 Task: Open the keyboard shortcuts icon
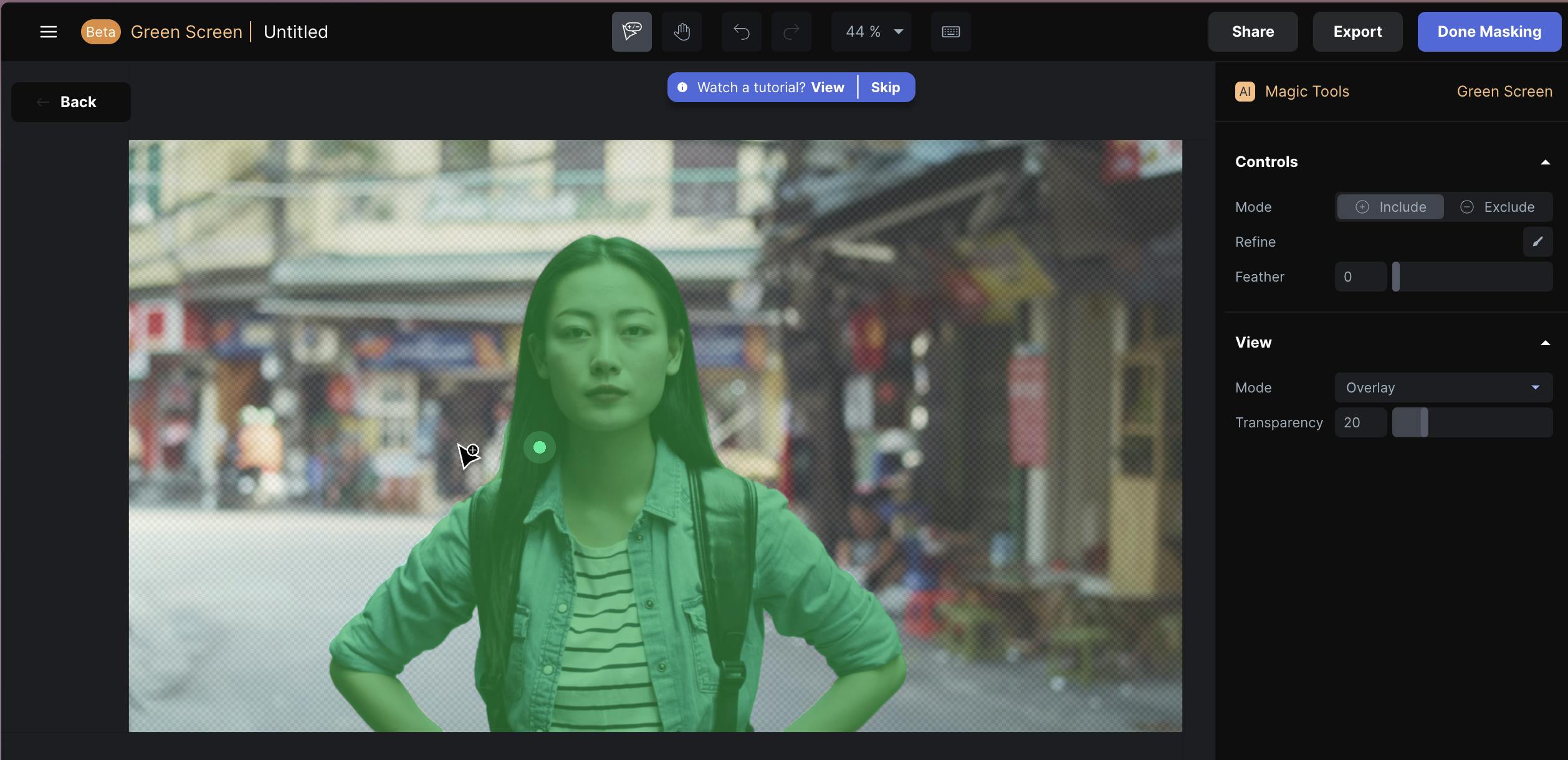[x=950, y=32]
